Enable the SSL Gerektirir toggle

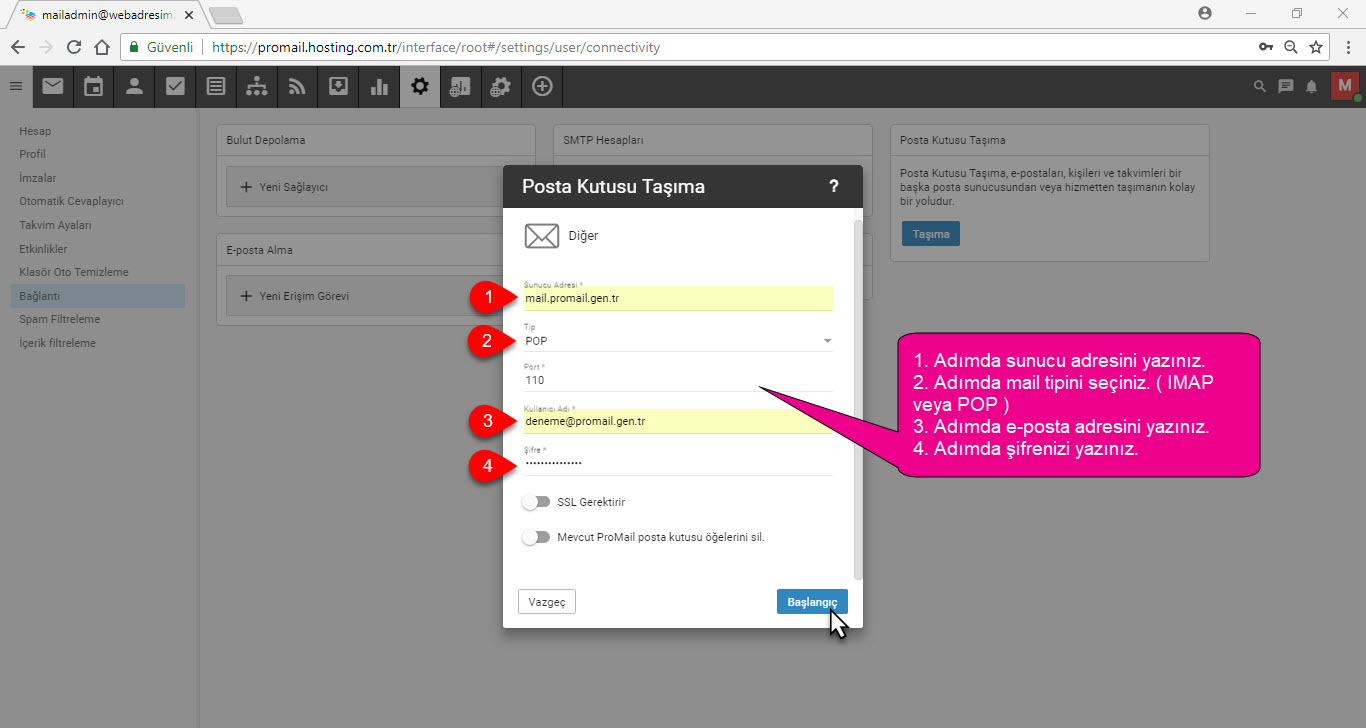coord(536,502)
